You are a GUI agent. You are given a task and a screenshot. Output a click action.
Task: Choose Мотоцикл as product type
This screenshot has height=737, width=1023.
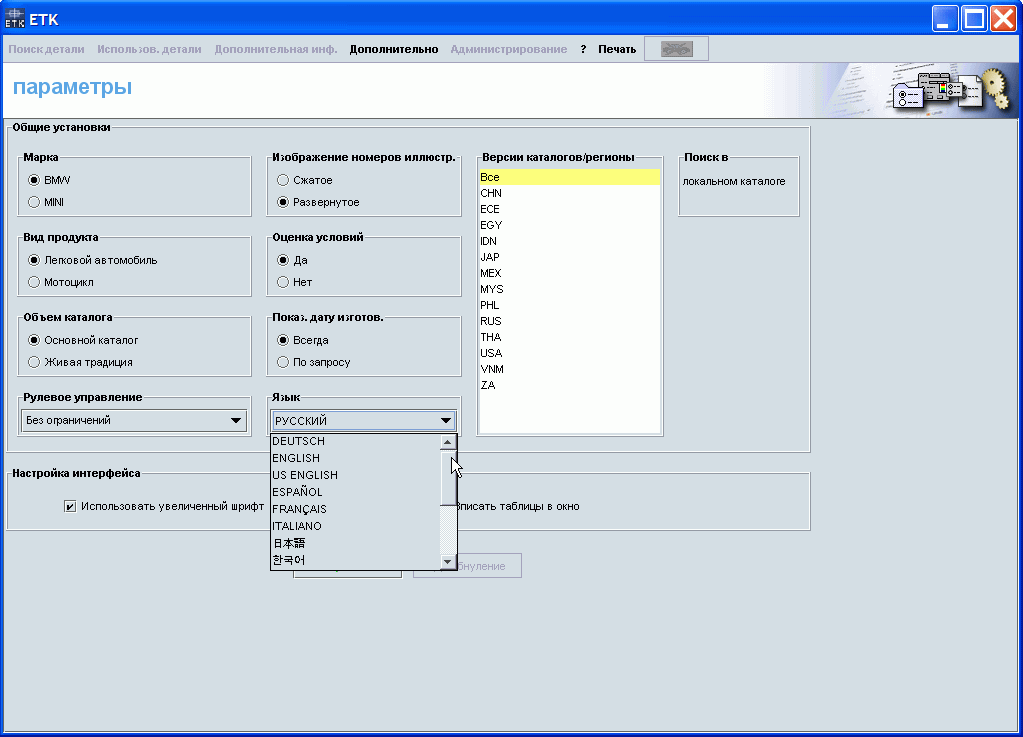pyautogui.click(x=34, y=282)
